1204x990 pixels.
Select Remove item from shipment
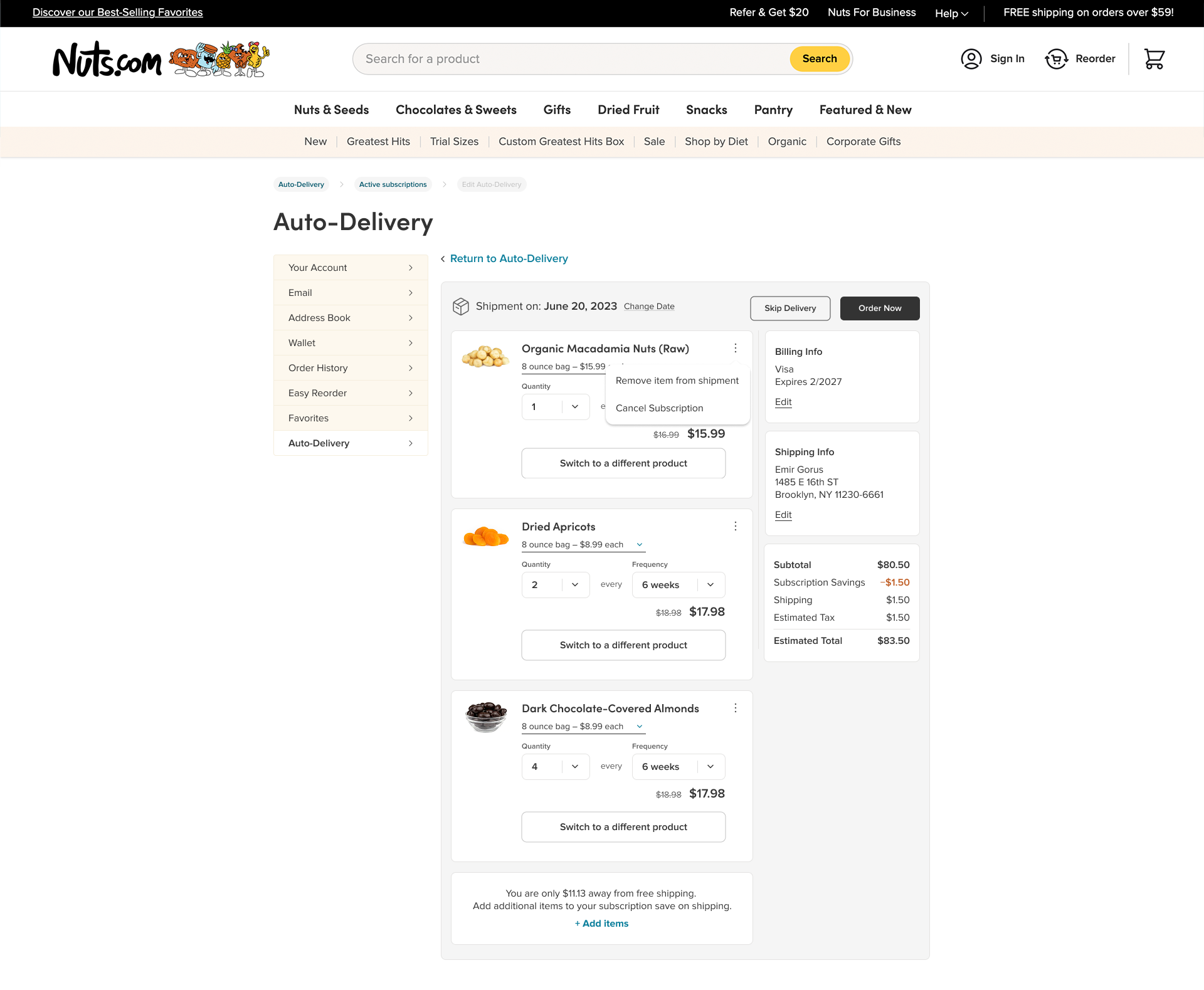[x=677, y=381]
